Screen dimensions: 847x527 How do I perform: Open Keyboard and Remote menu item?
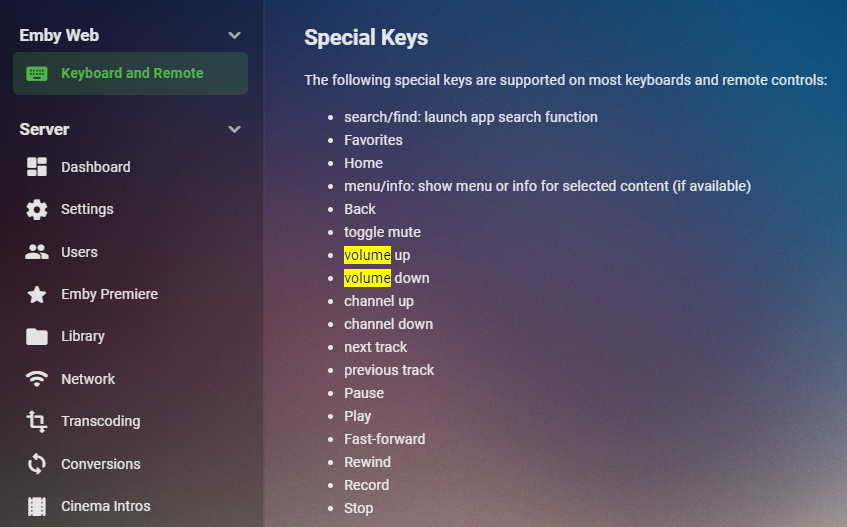131,73
